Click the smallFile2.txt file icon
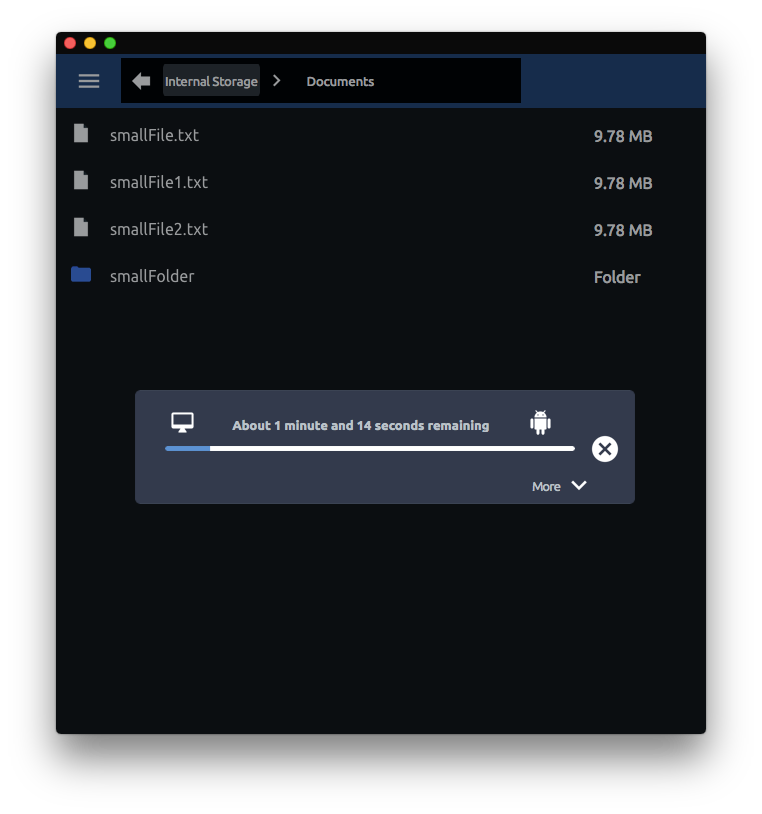 click(81, 228)
